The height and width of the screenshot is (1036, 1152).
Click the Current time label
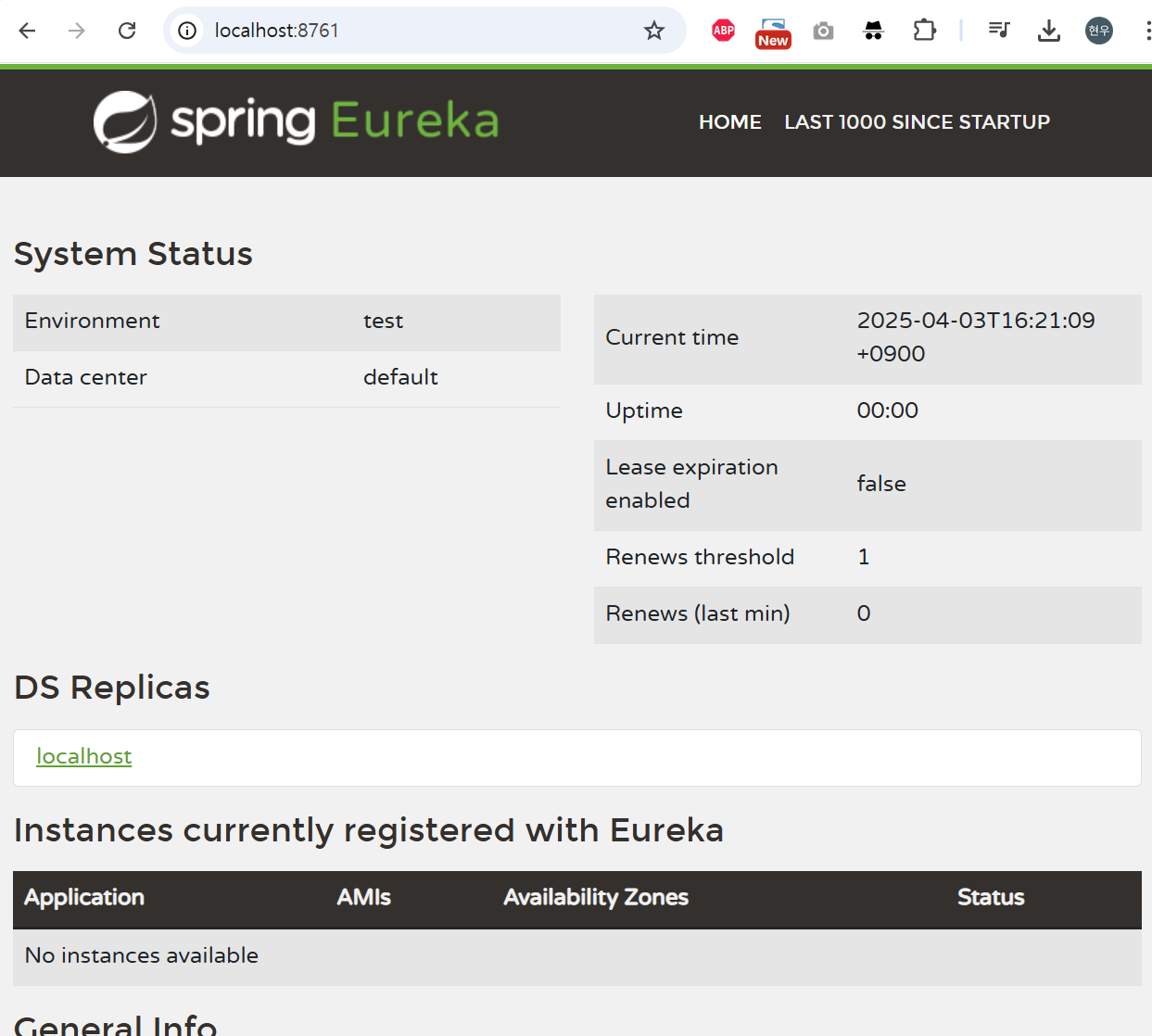click(x=672, y=337)
